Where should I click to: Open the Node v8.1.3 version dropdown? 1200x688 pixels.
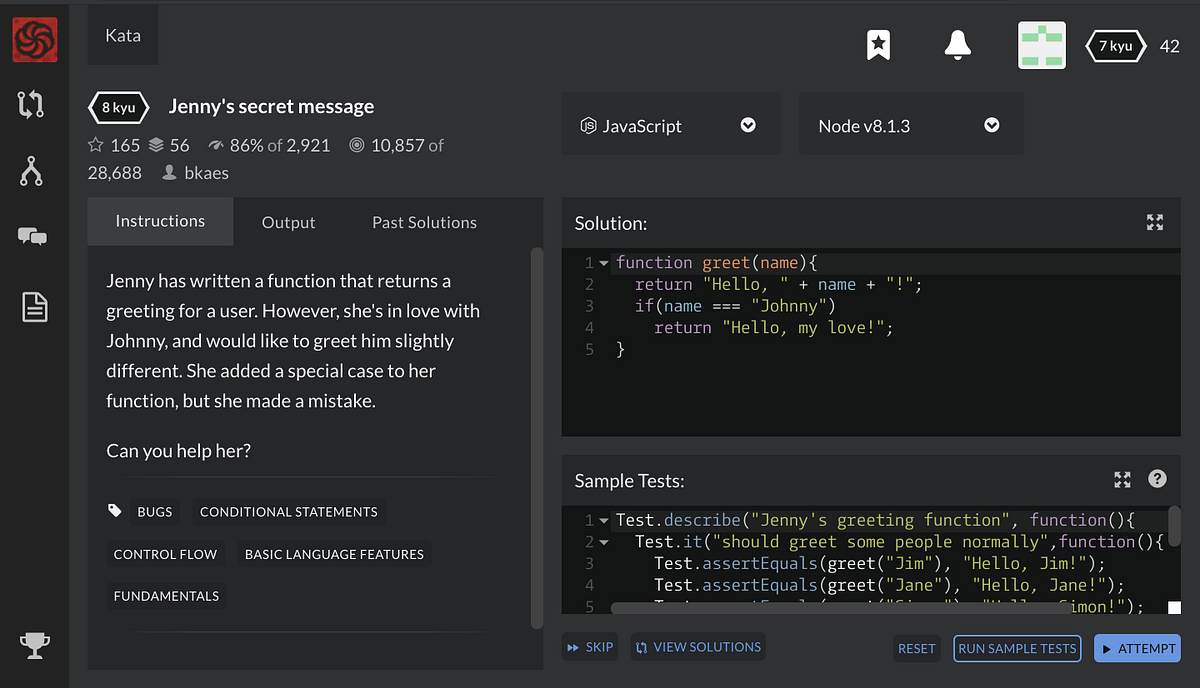[991, 124]
